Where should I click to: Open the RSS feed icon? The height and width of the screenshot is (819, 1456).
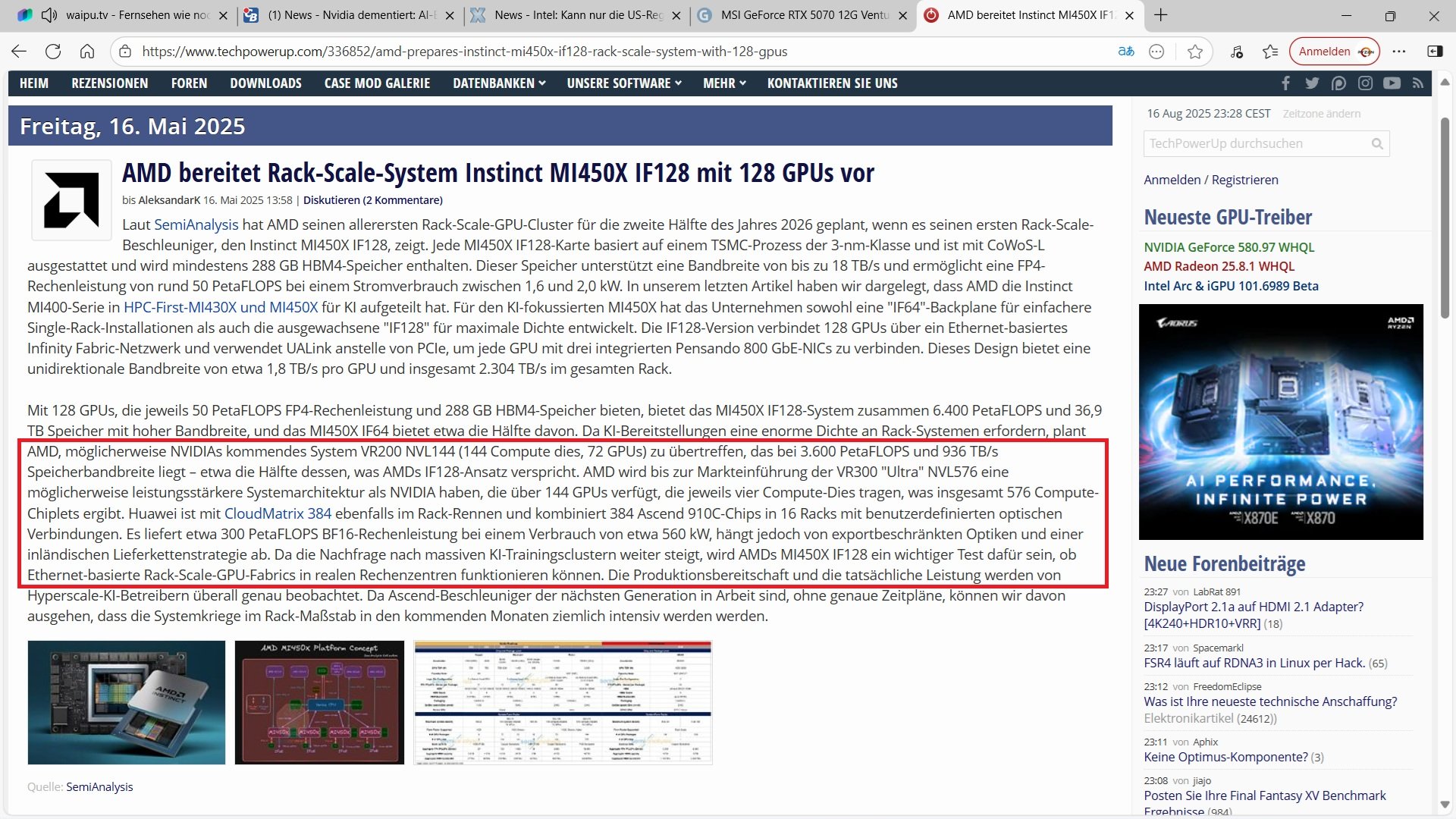pos(1418,83)
